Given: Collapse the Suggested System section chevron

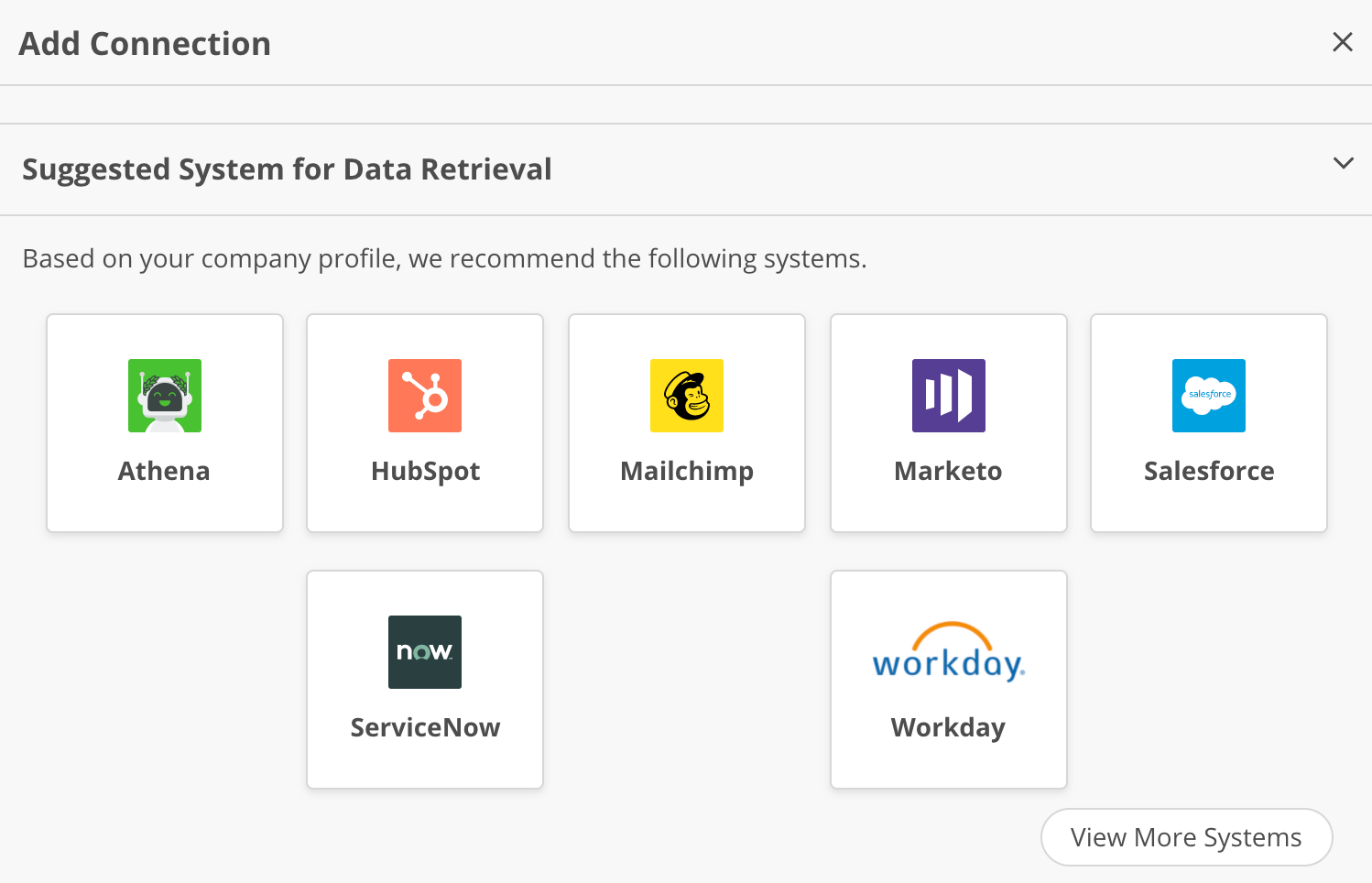Looking at the screenshot, I should (x=1344, y=163).
